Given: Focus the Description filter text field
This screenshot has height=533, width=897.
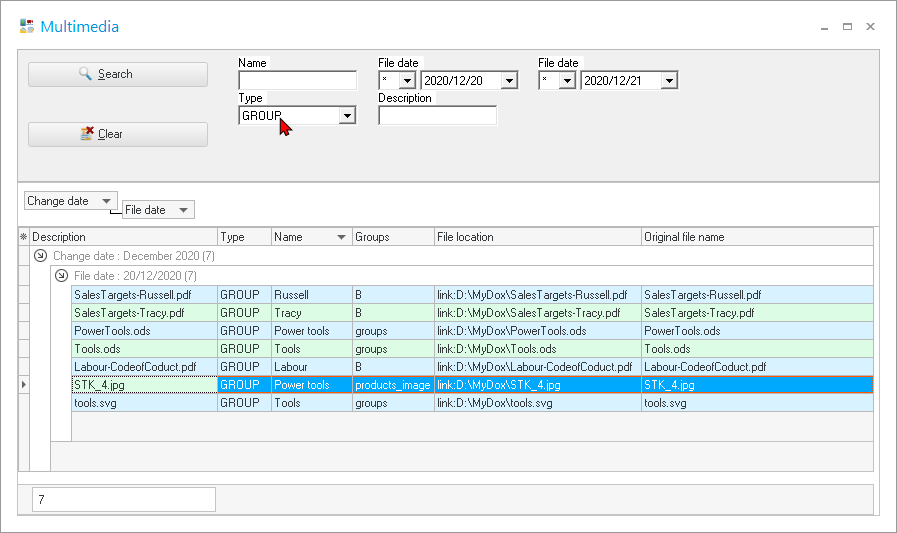Looking at the screenshot, I should click(x=437, y=116).
